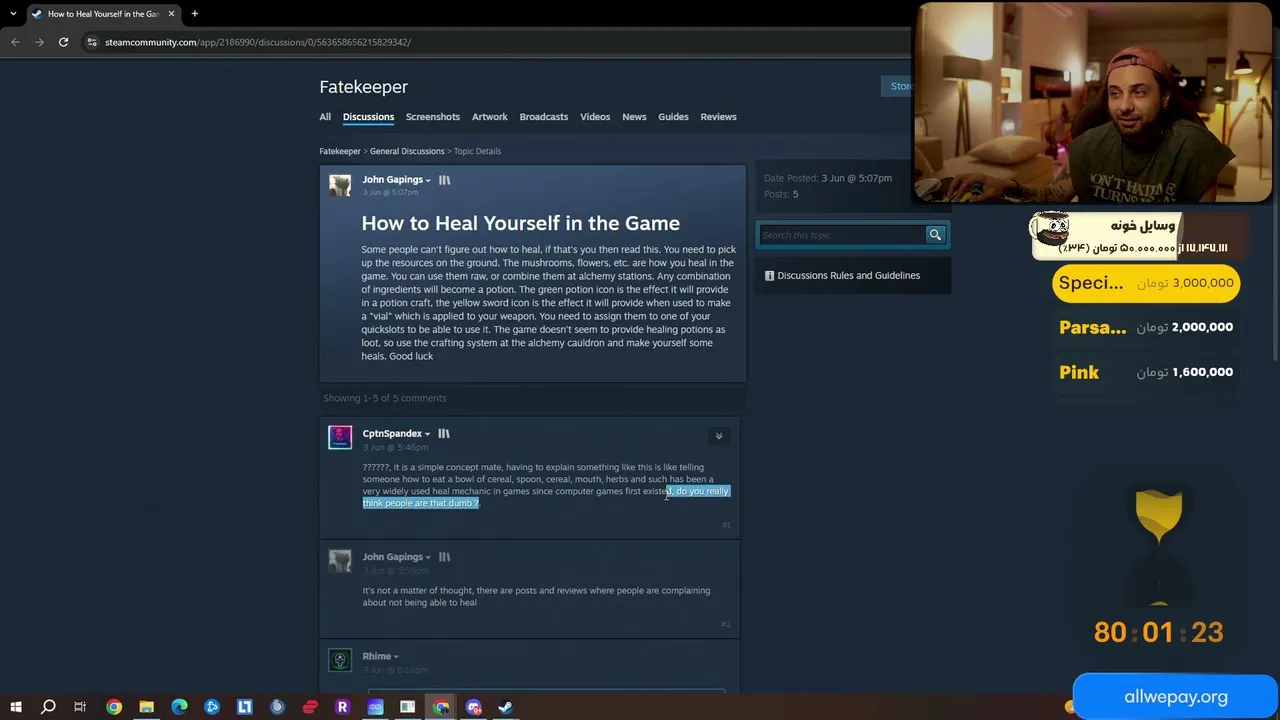Open Windows taskbar search
1280x720 pixels.
pos(48,707)
